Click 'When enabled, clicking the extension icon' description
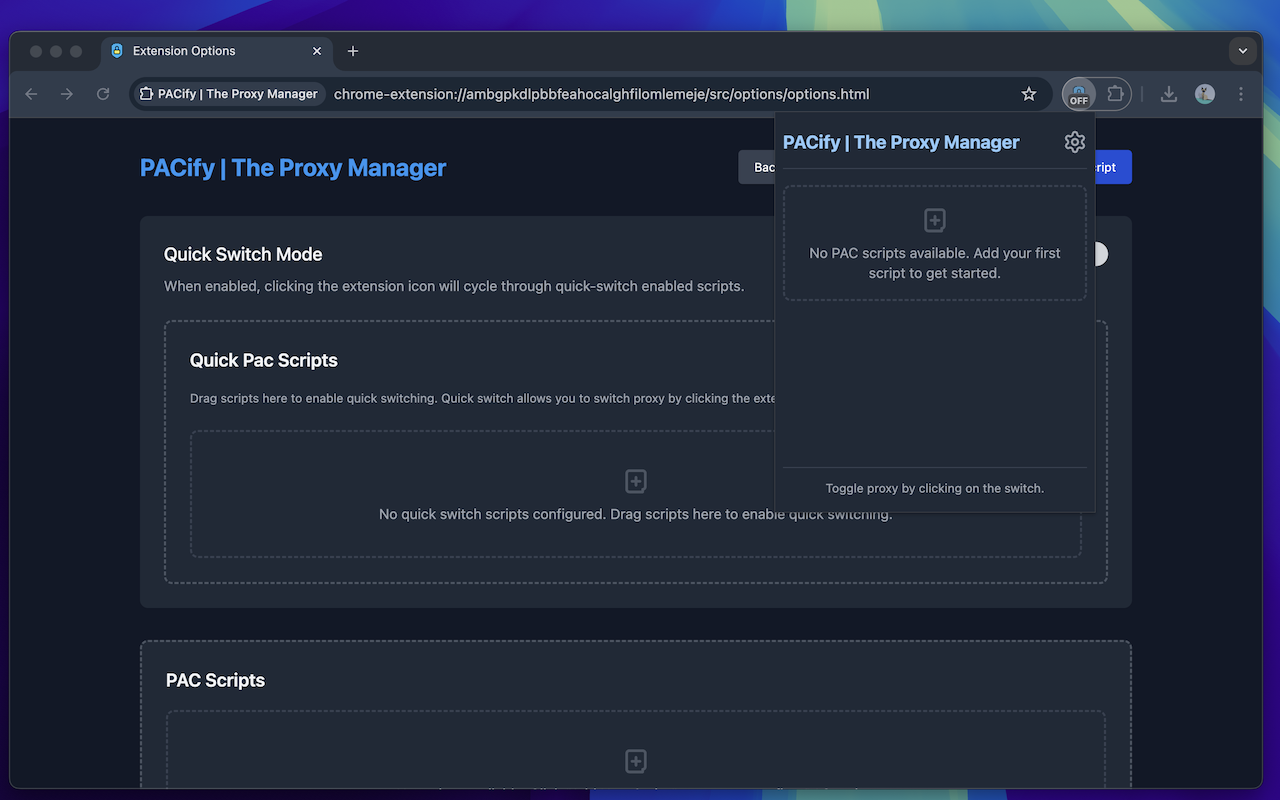Screen dimensions: 1280x800 click(x=454, y=286)
